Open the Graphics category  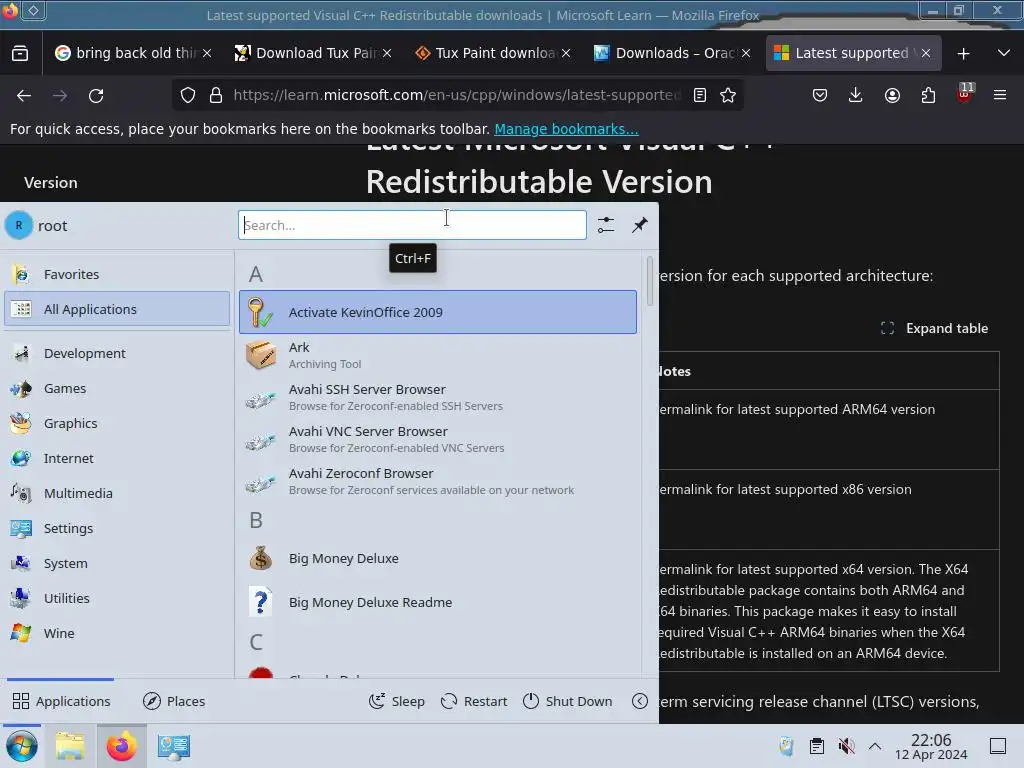click(x=117, y=423)
